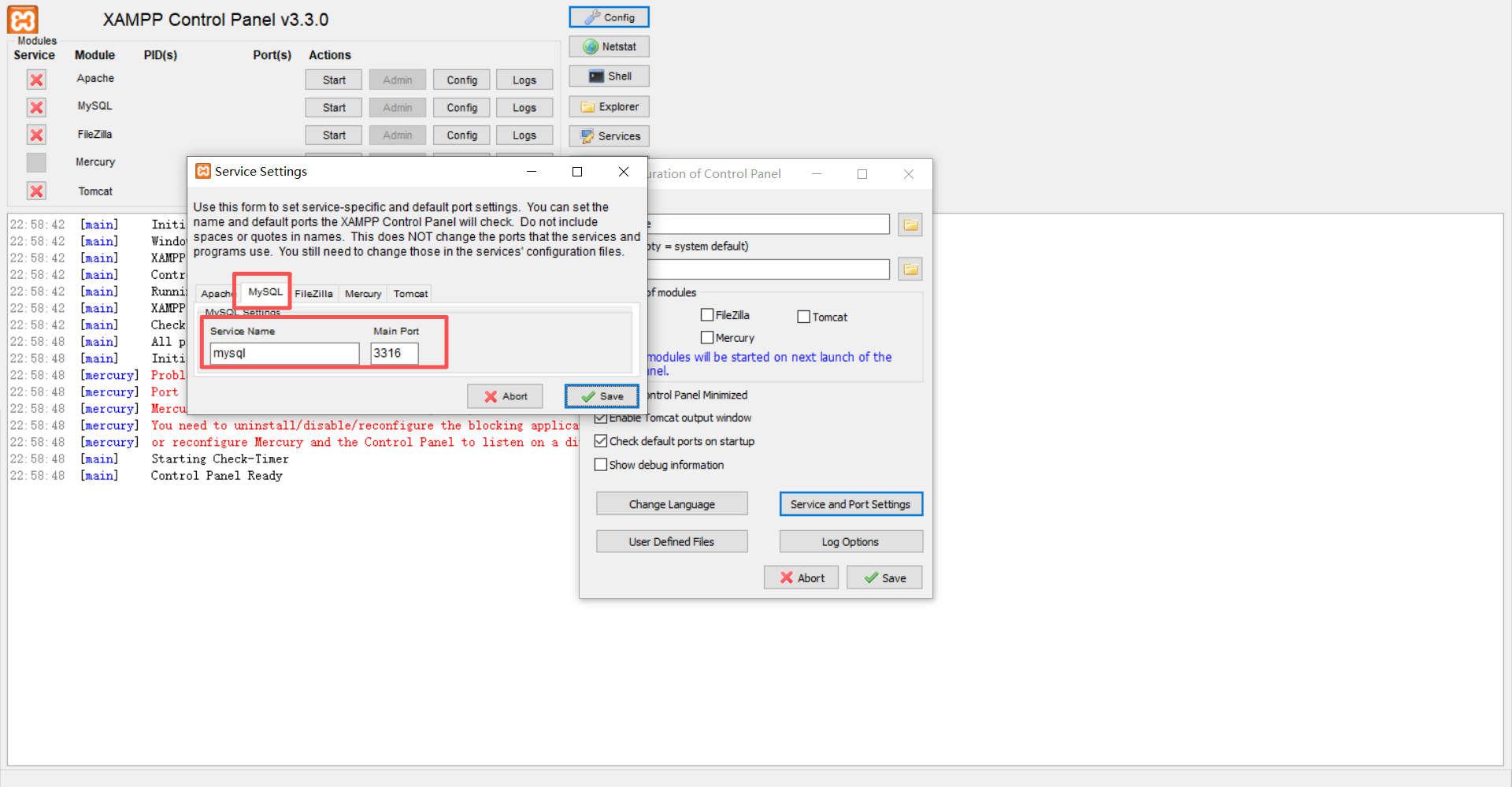Save the Service Settings dialog

tap(602, 396)
